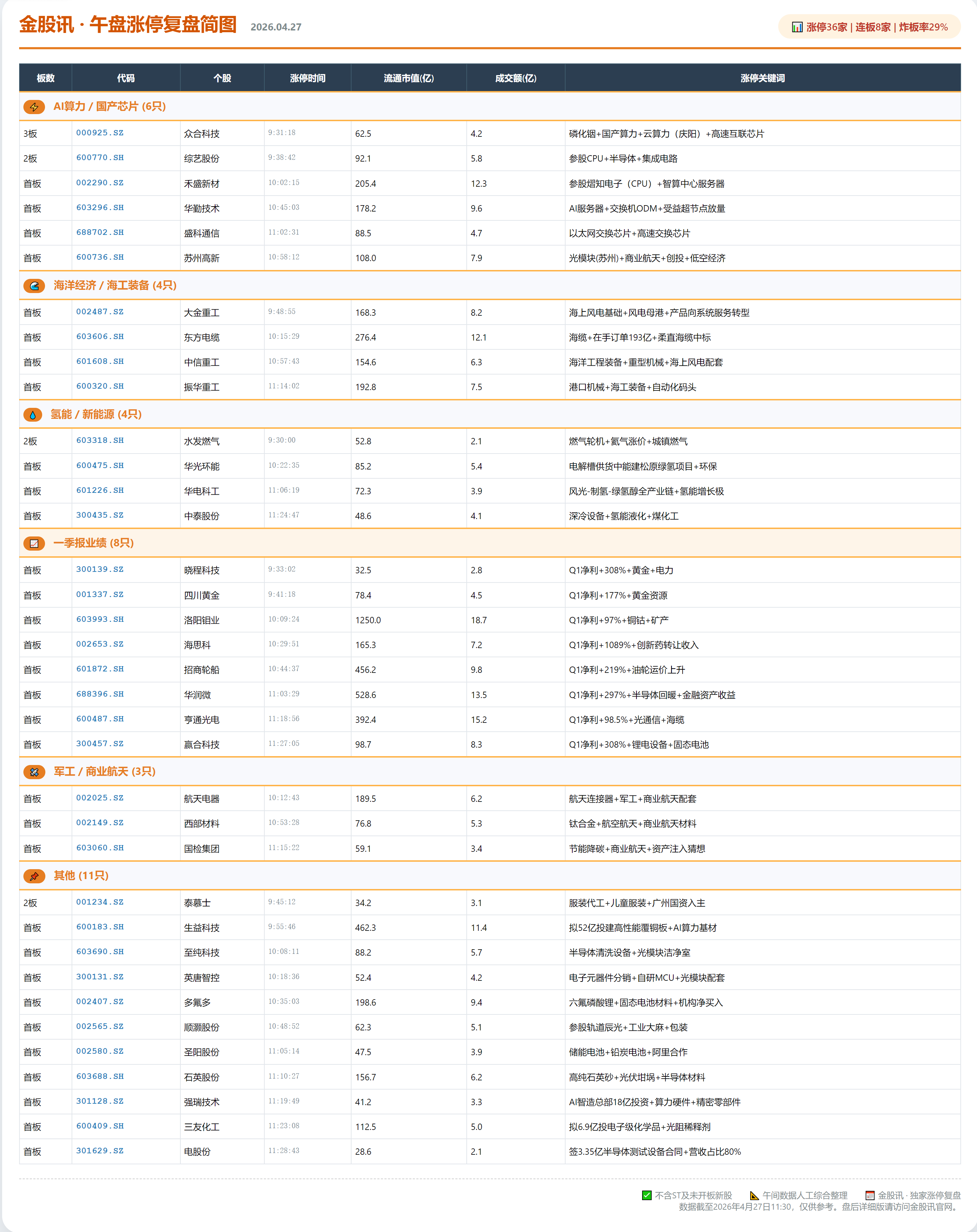Open stock code 603993.SH link

click(100, 619)
